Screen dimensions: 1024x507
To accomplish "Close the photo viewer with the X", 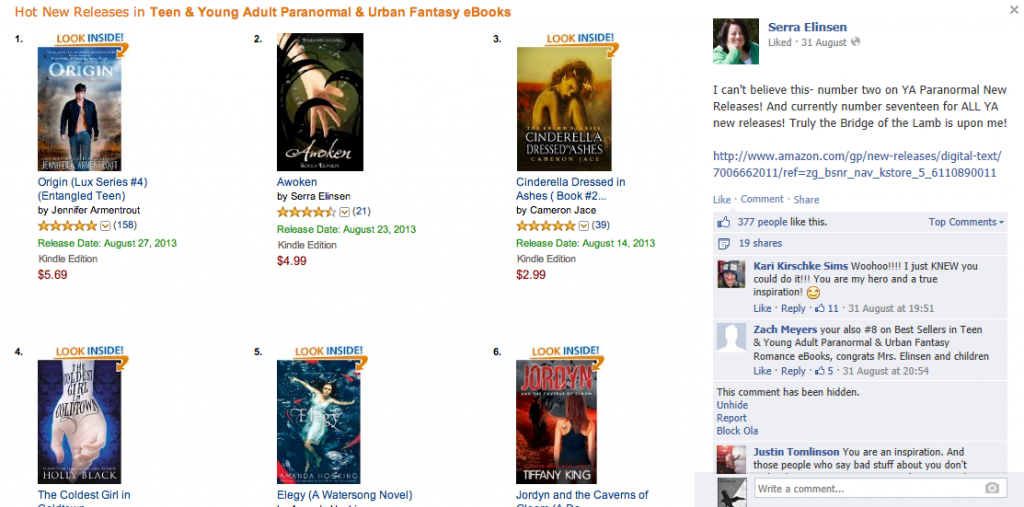I will point(1014,8).
